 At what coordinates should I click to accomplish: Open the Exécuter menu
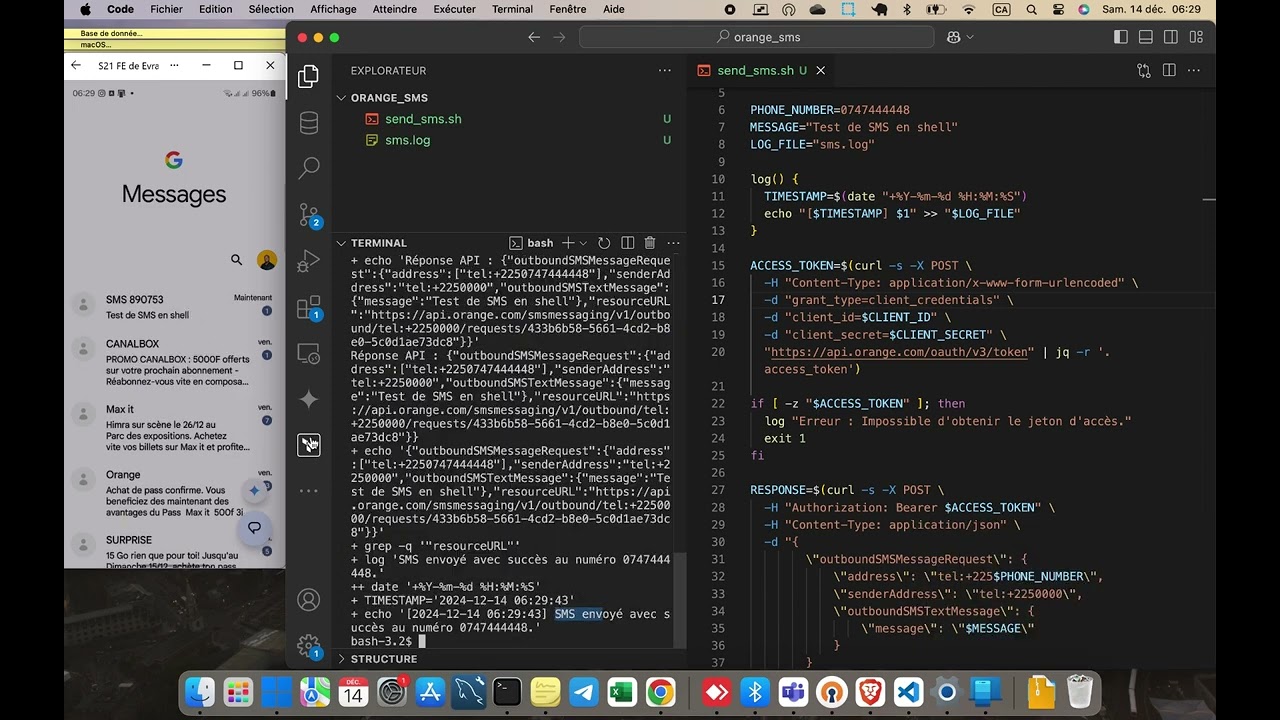coord(454,9)
